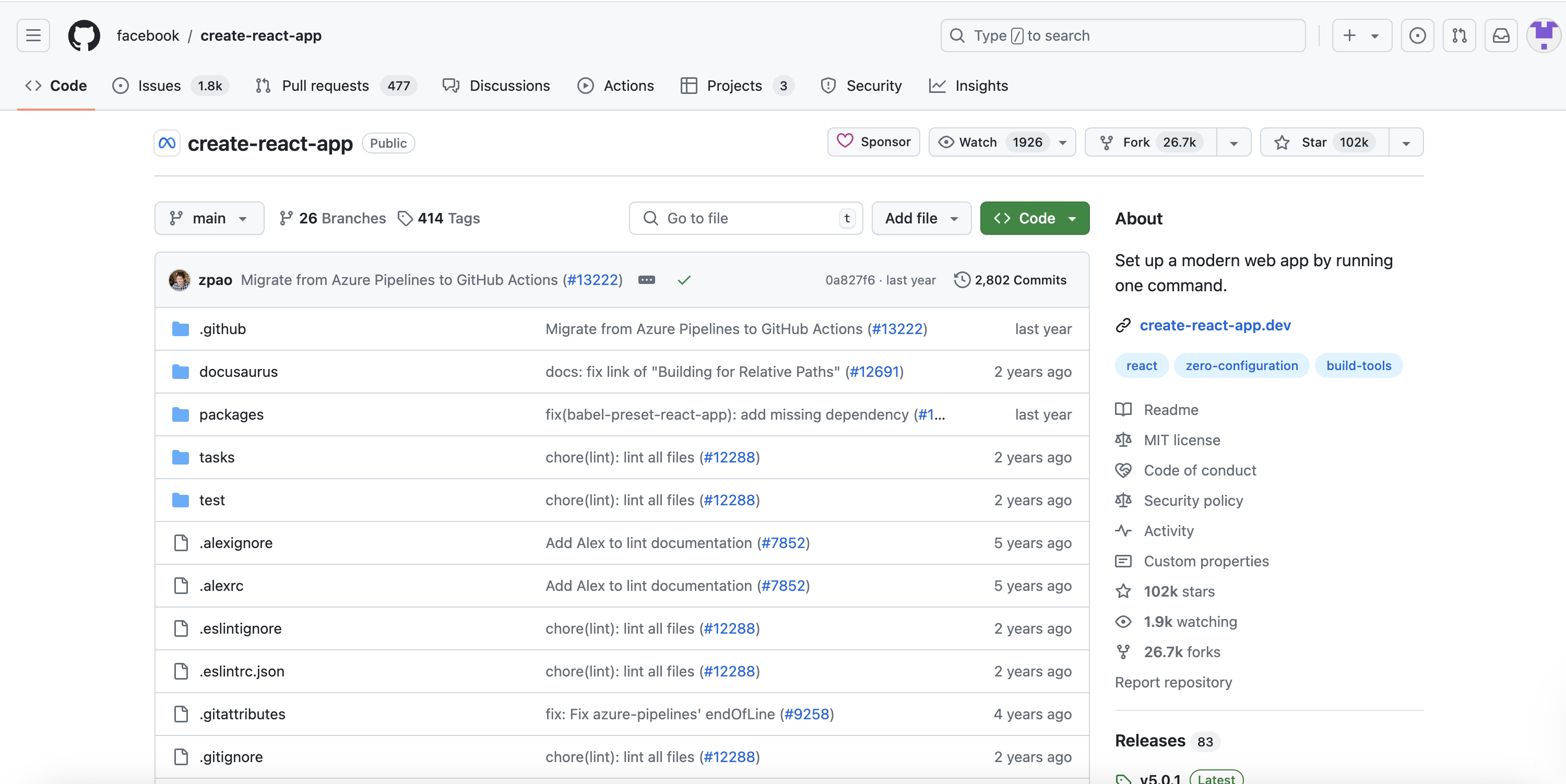1566x784 pixels.
Task: Open the Releases 83 section link
Action: [x=1167, y=741]
